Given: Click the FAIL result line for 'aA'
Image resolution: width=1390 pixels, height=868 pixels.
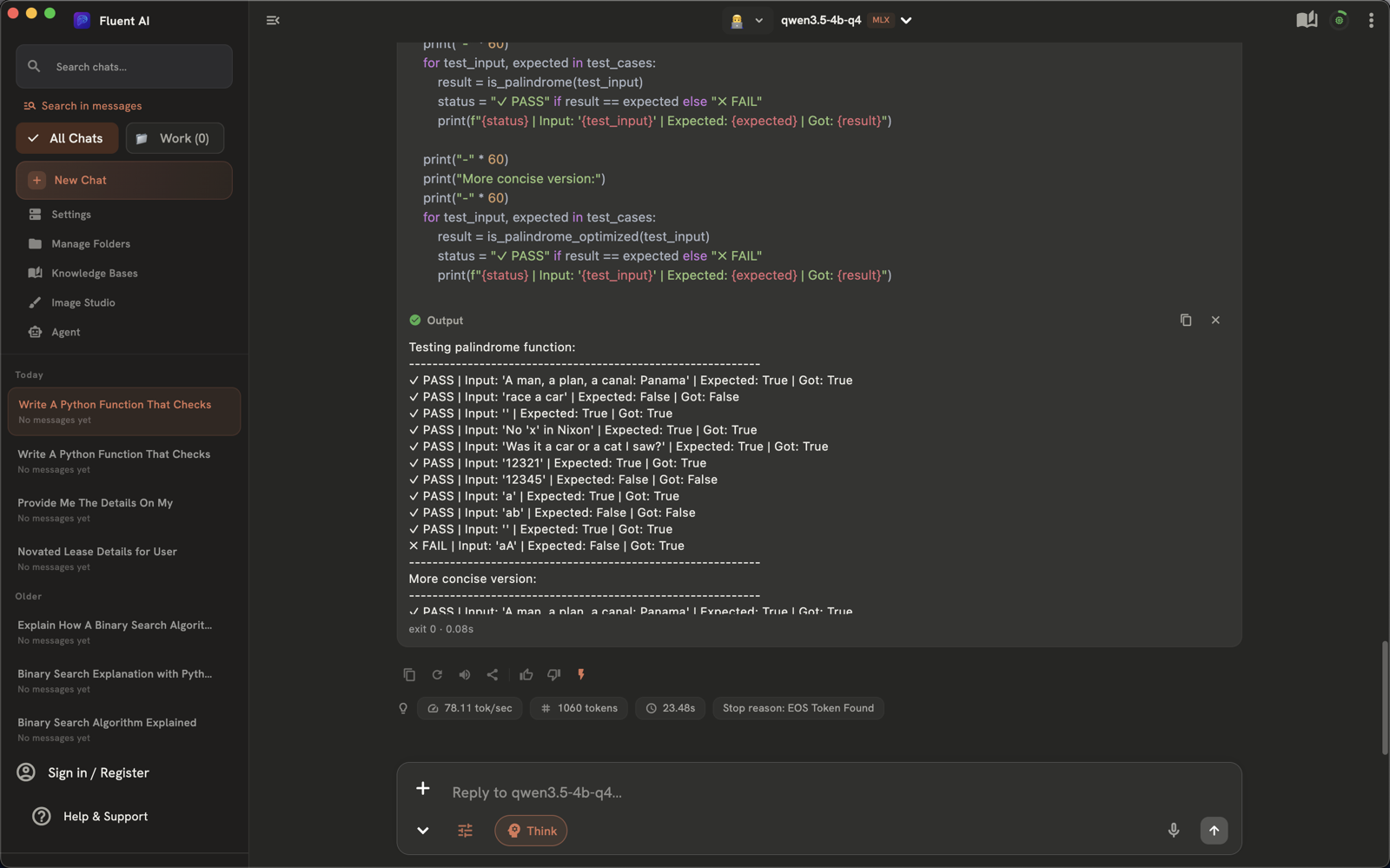Looking at the screenshot, I should click(x=546, y=546).
